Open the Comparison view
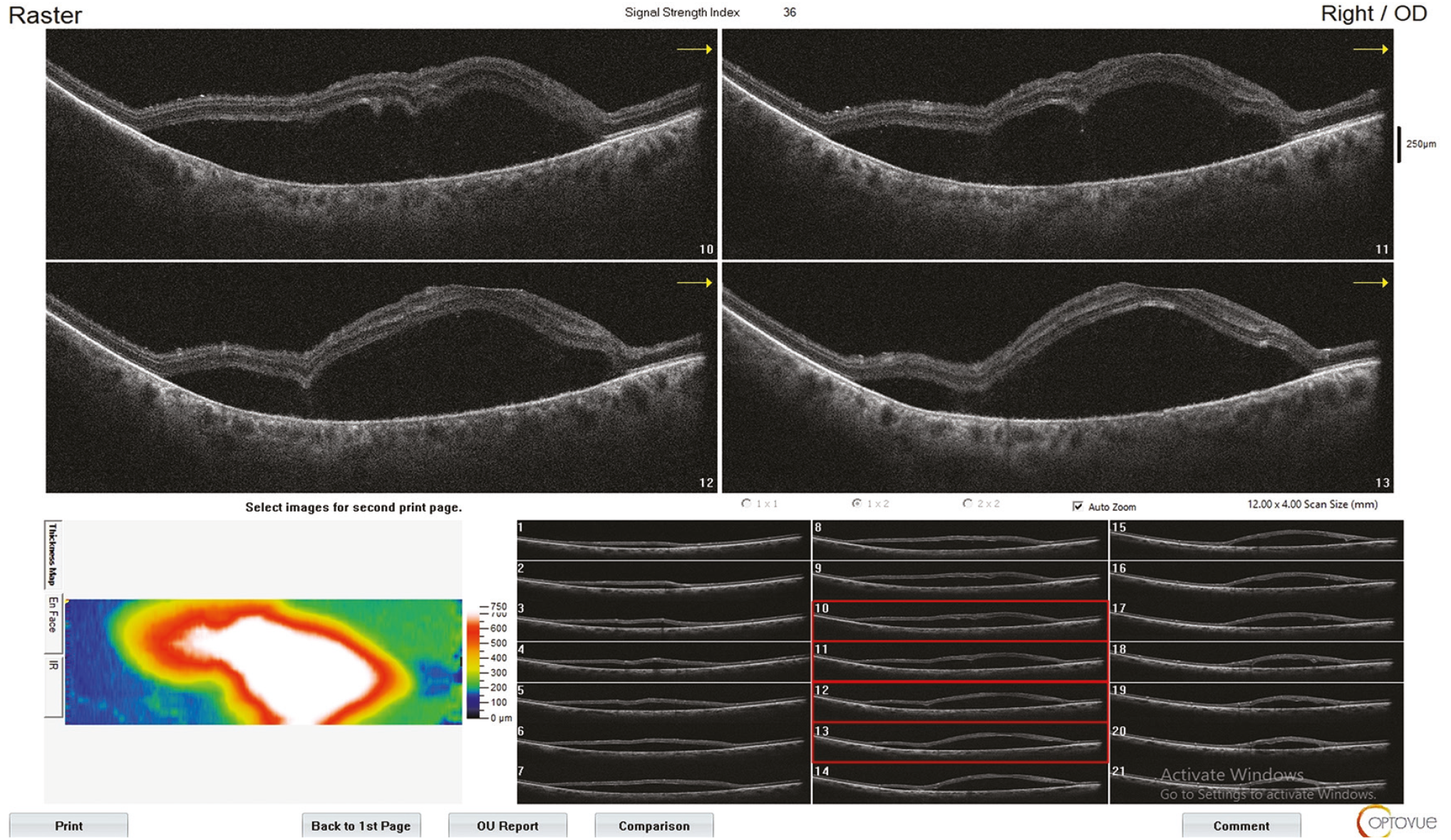 pyautogui.click(x=654, y=825)
